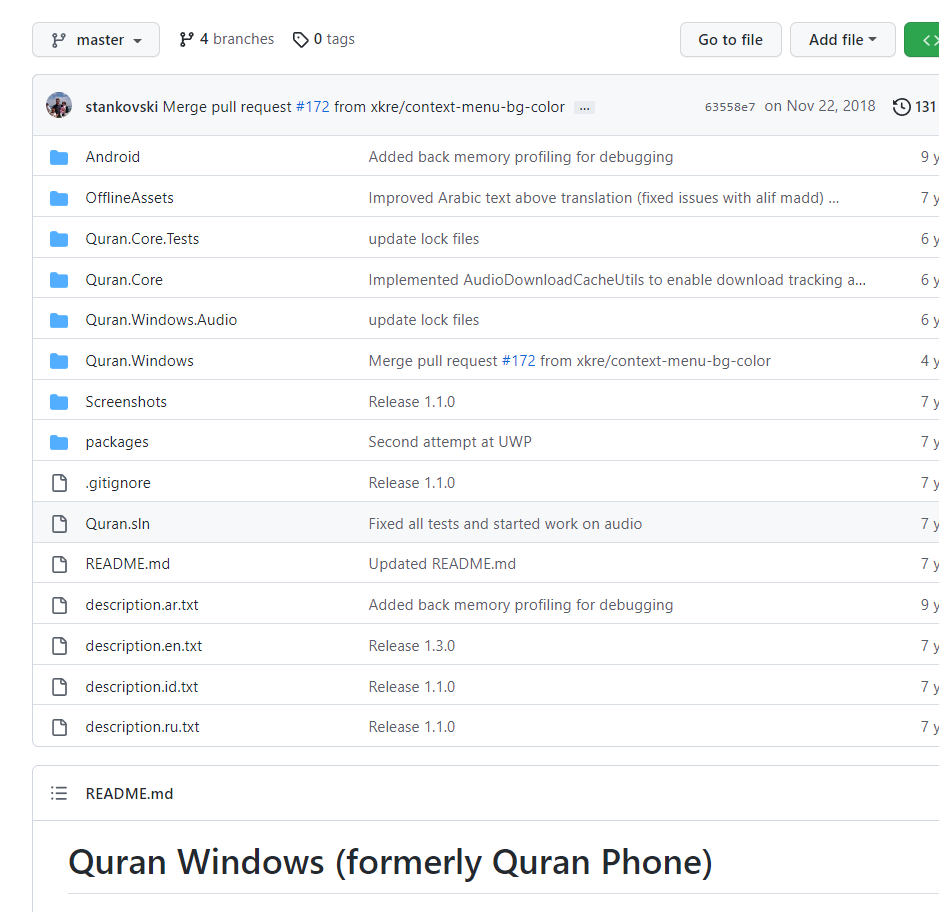
Task: Open README.md in the file list
Action: tap(128, 564)
